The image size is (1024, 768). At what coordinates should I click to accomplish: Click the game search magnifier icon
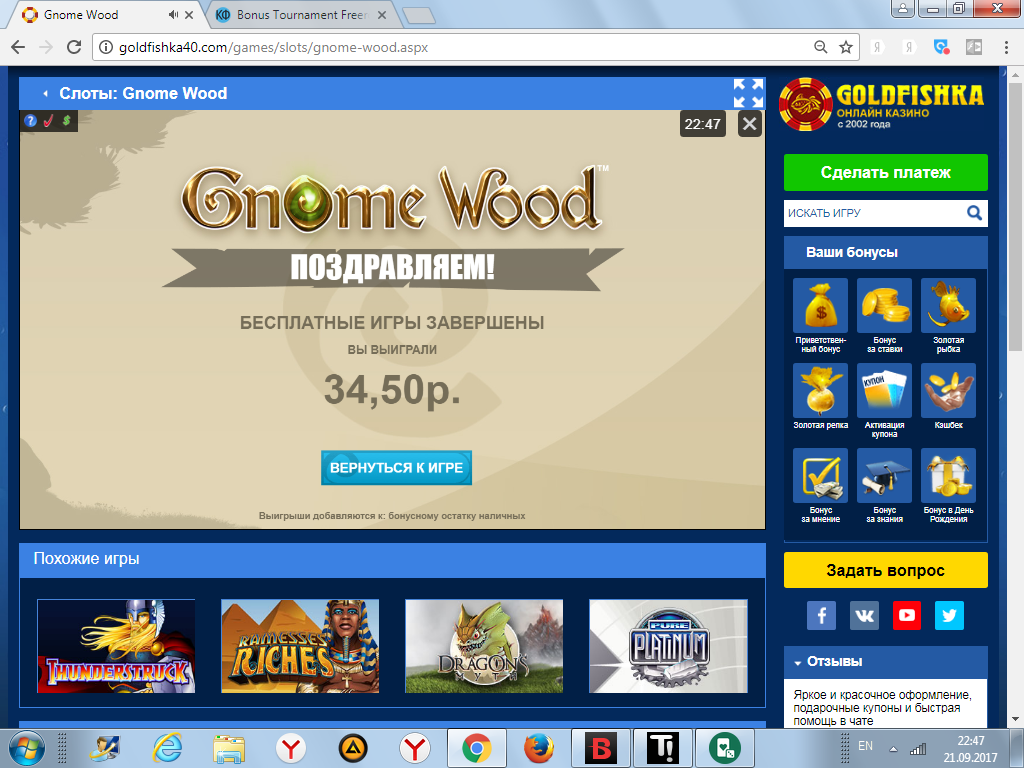[x=974, y=213]
